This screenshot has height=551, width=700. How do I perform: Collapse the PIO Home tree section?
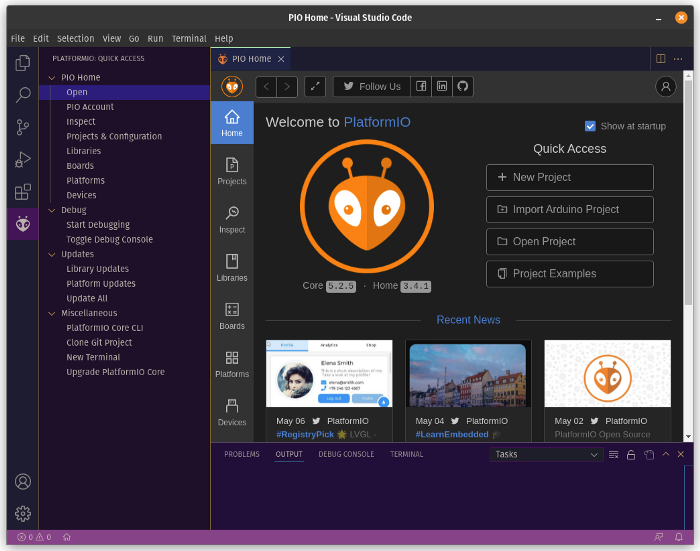tap(53, 78)
